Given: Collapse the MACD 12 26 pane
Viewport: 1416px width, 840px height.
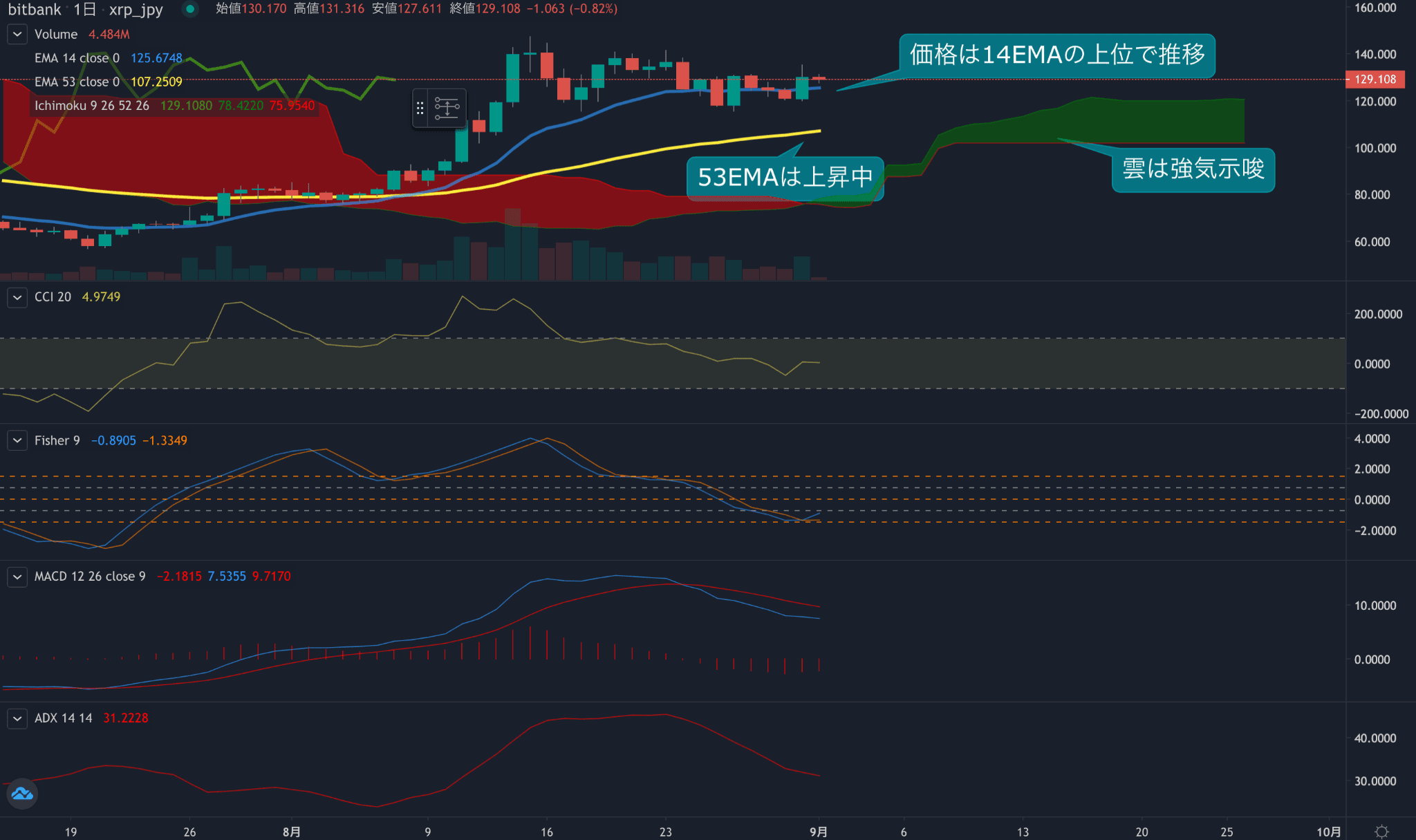Looking at the screenshot, I should [x=17, y=577].
